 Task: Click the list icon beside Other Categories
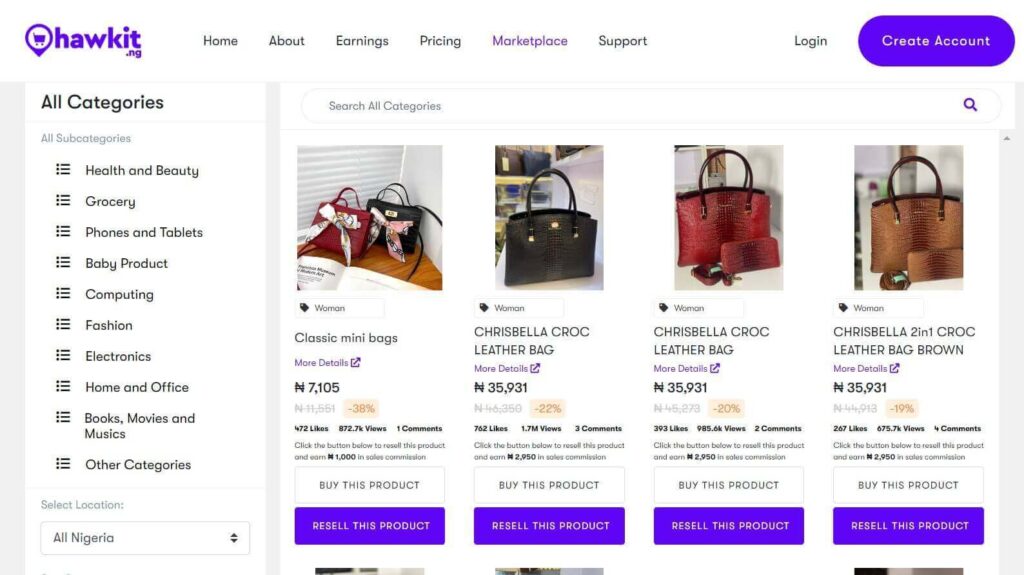click(x=63, y=464)
